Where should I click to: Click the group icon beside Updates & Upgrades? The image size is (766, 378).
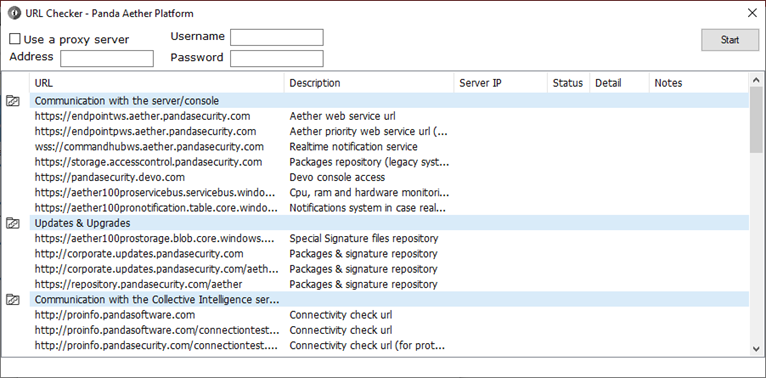pyautogui.click(x=13, y=223)
